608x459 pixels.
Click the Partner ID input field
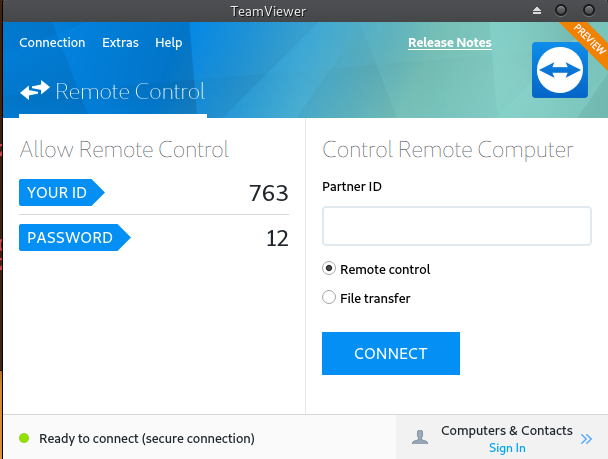click(x=457, y=226)
